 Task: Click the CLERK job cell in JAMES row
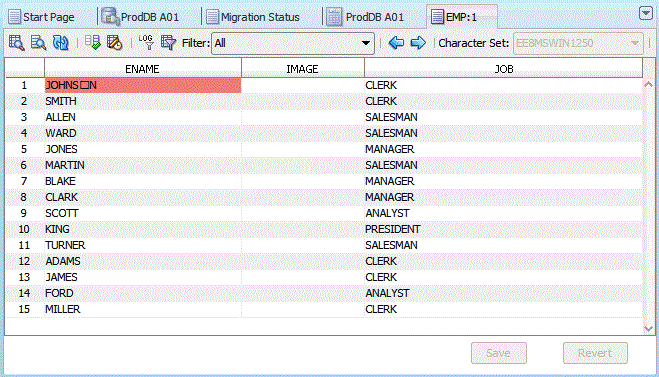click(x=503, y=277)
